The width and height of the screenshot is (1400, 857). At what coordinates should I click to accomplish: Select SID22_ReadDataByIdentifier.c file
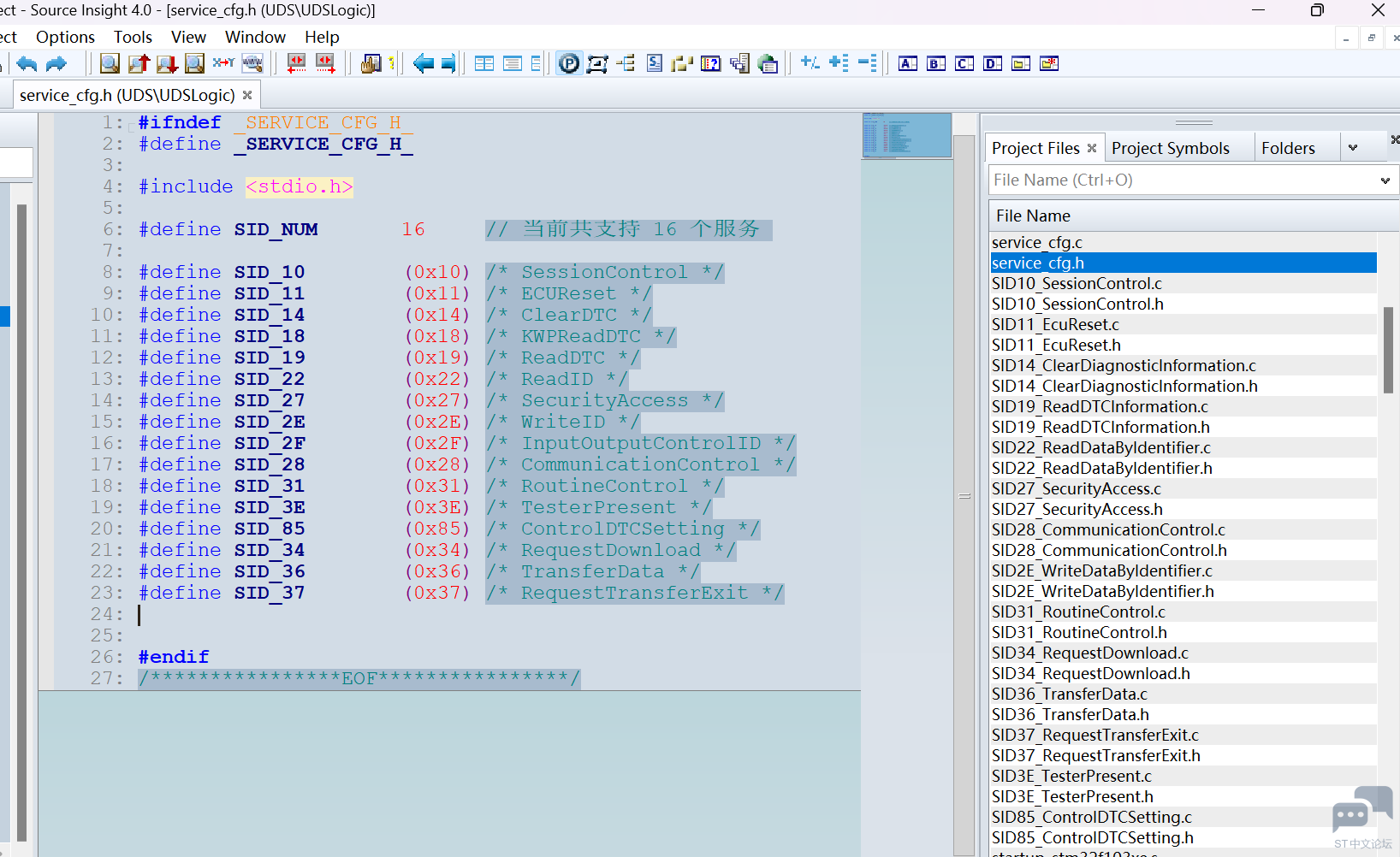pyautogui.click(x=1183, y=448)
